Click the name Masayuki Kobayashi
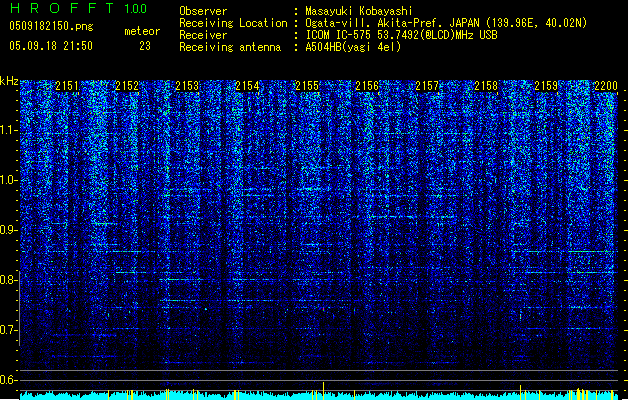629x400 pixels. click(x=359, y=11)
